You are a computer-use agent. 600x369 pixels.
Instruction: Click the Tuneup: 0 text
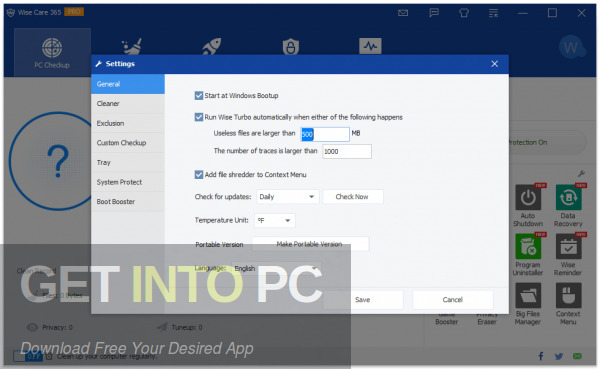pyautogui.click(x=187, y=327)
